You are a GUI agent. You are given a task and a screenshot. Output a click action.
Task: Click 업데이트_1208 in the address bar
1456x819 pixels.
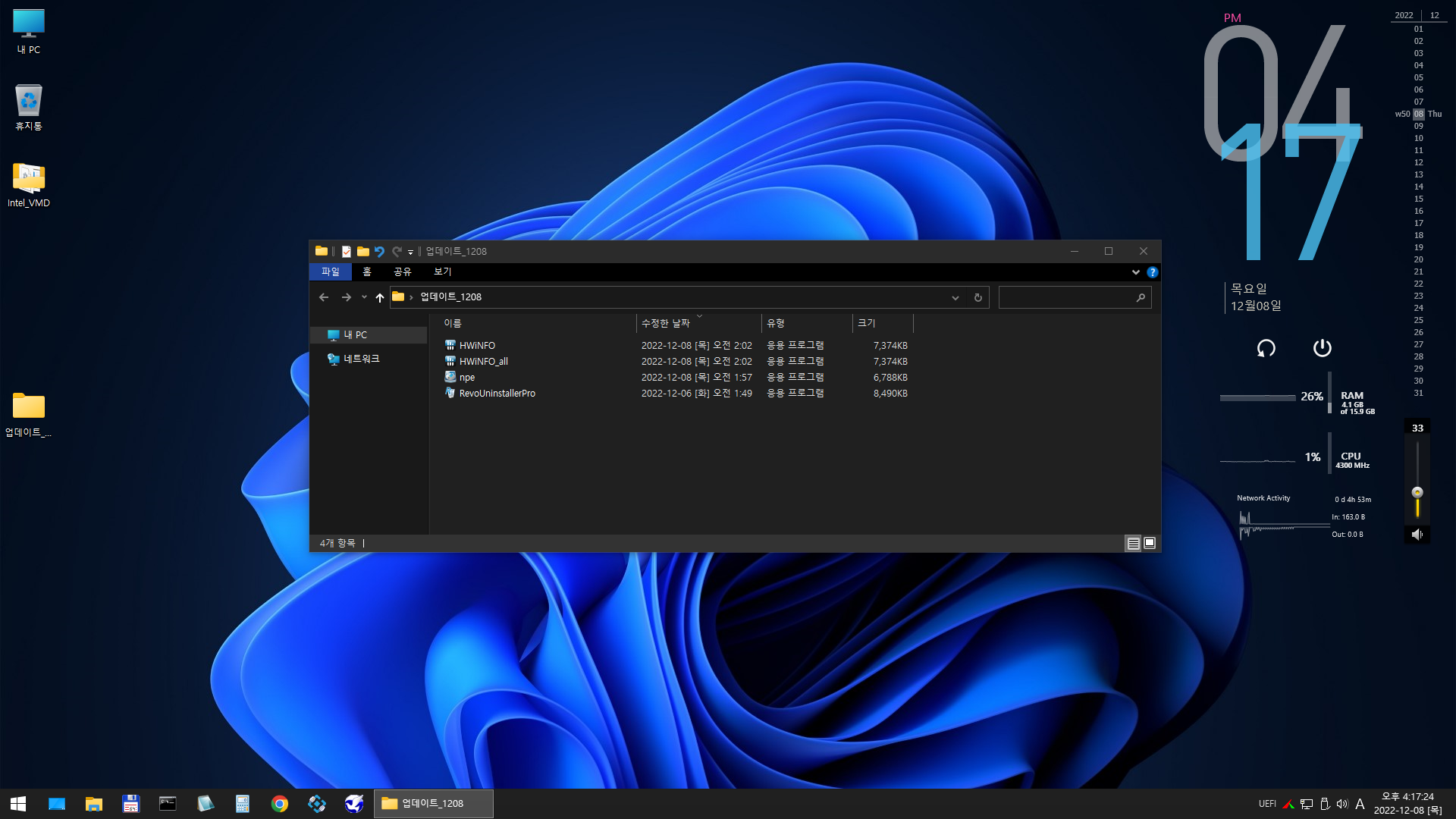tap(451, 297)
